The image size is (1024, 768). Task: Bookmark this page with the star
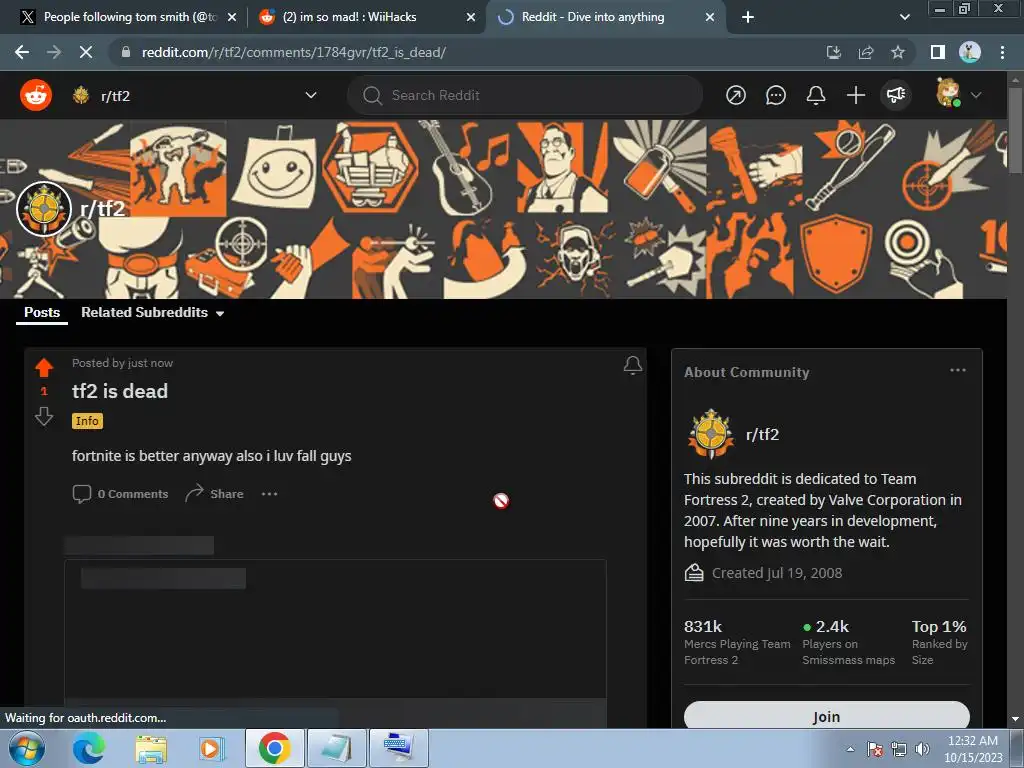tap(898, 52)
